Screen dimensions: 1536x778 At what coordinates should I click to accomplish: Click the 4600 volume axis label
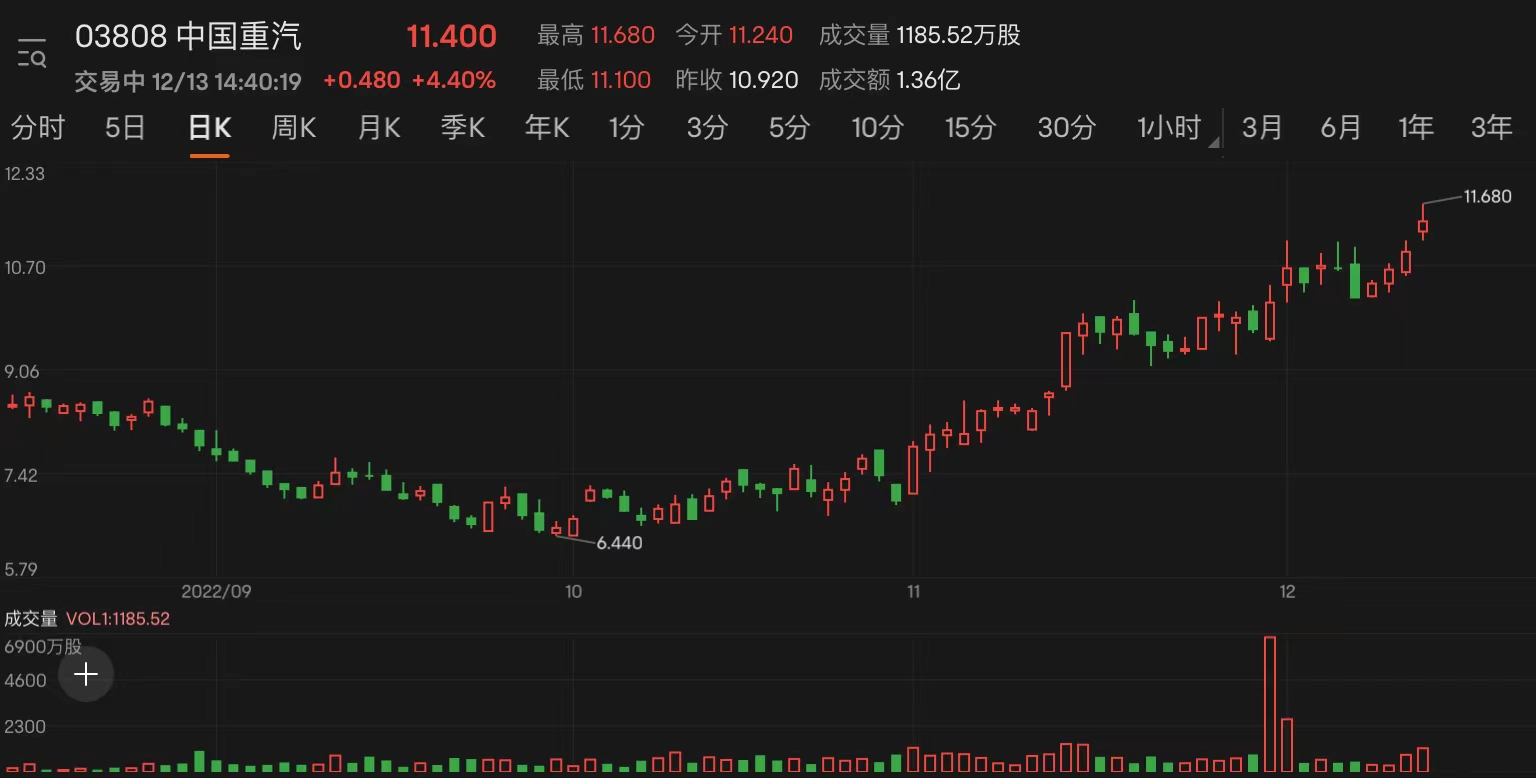pyautogui.click(x=26, y=681)
